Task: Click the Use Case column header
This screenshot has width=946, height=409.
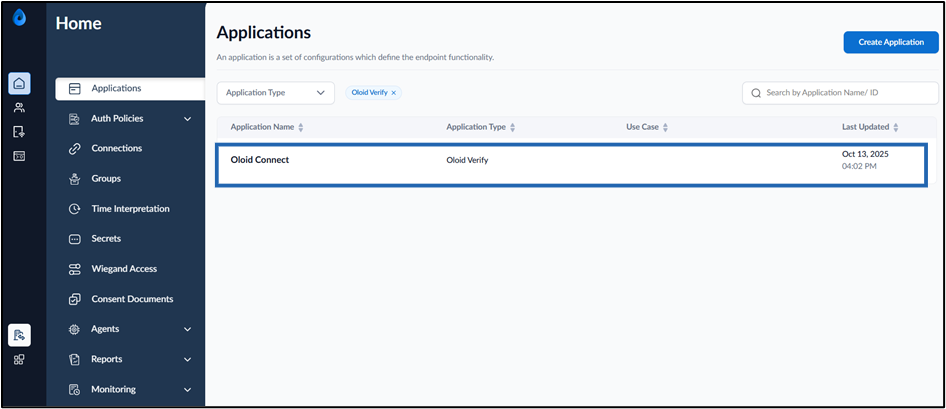Action: (x=643, y=127)
